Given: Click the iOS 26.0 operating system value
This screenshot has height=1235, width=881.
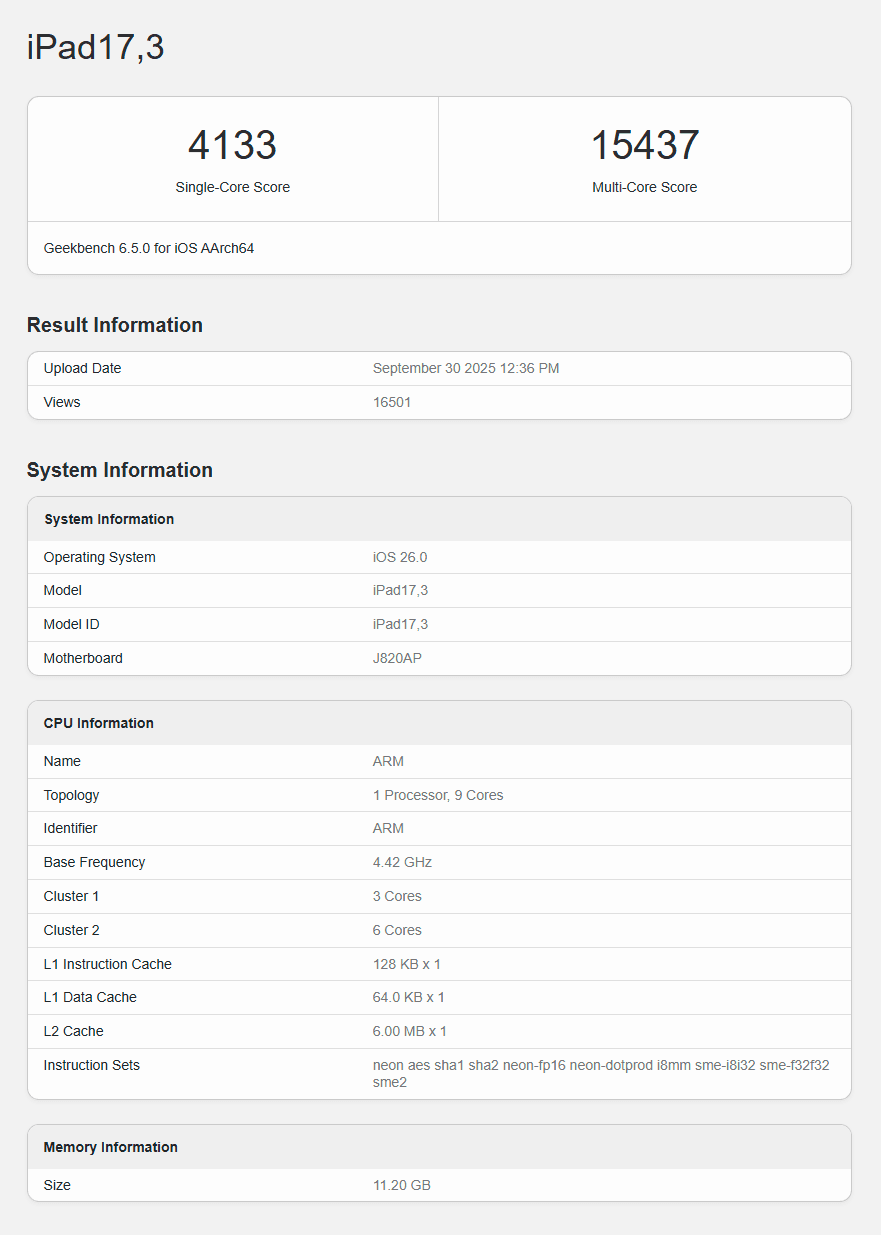Looking at the screenshot, I should pyautogui.click(x=399, y=557).
